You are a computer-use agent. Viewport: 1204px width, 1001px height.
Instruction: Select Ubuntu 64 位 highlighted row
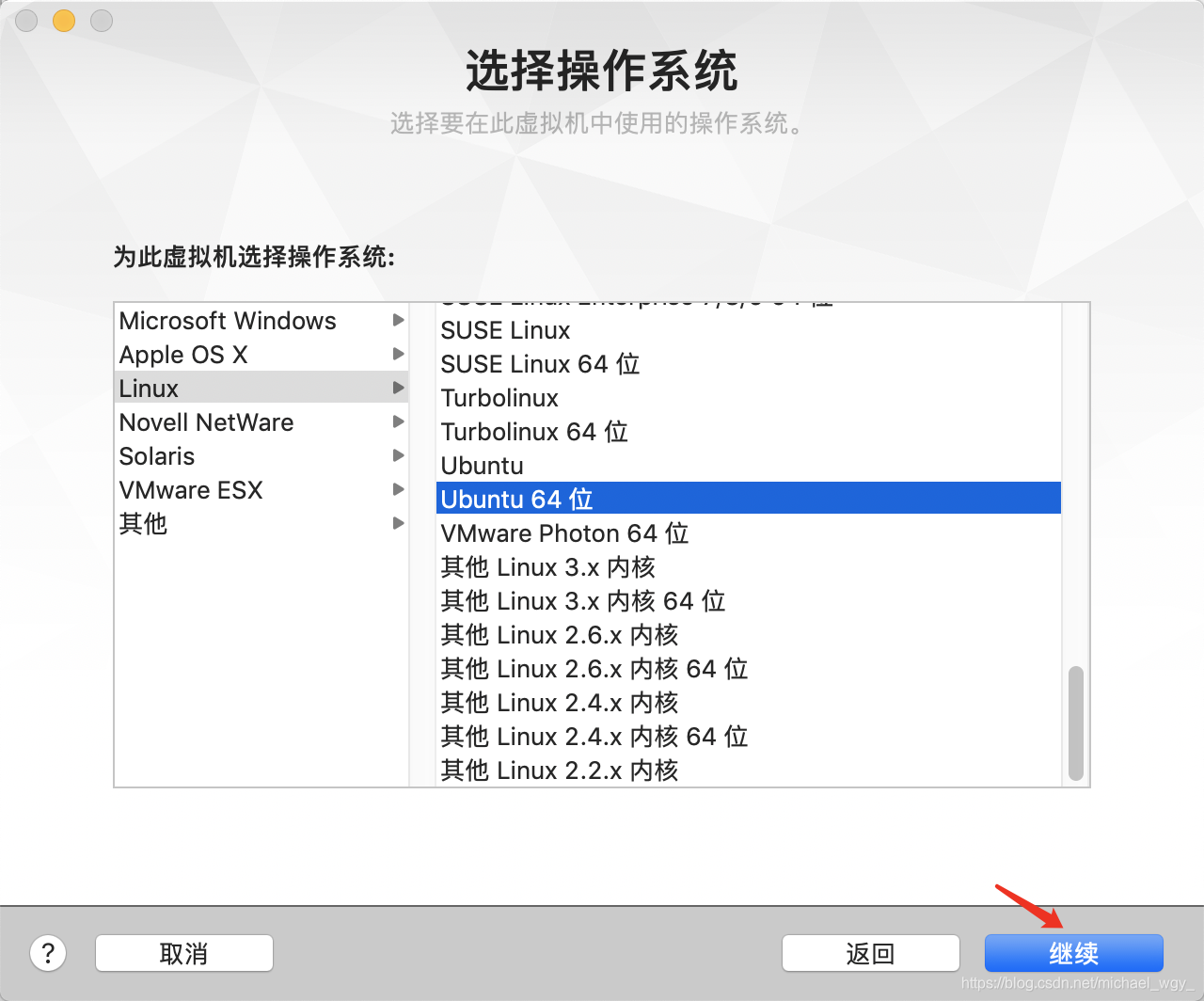click(x=748, y=499)
